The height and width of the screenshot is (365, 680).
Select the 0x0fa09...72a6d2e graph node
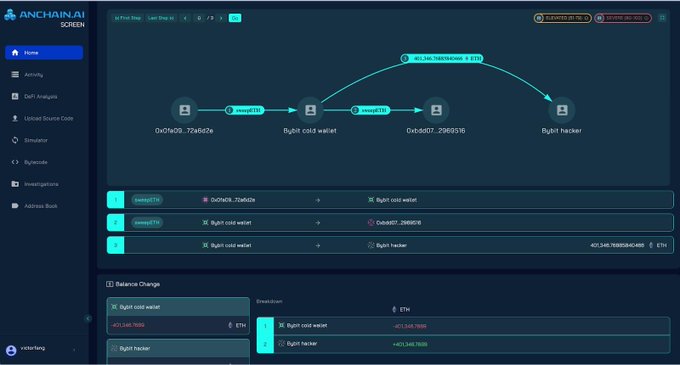point(185,110)
